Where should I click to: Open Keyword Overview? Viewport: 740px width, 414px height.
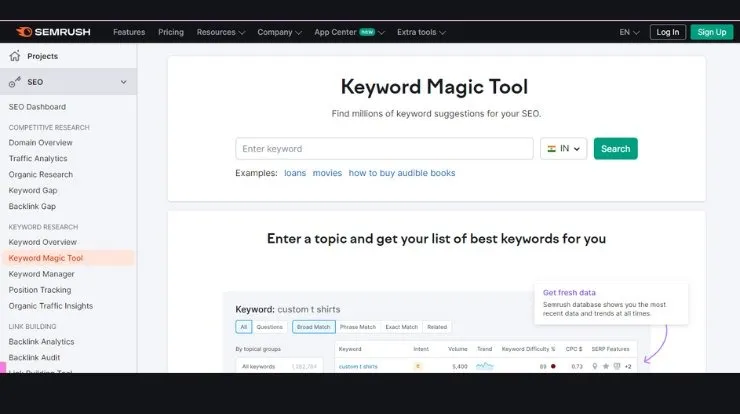pyautogui.click(x=42, y=242)
